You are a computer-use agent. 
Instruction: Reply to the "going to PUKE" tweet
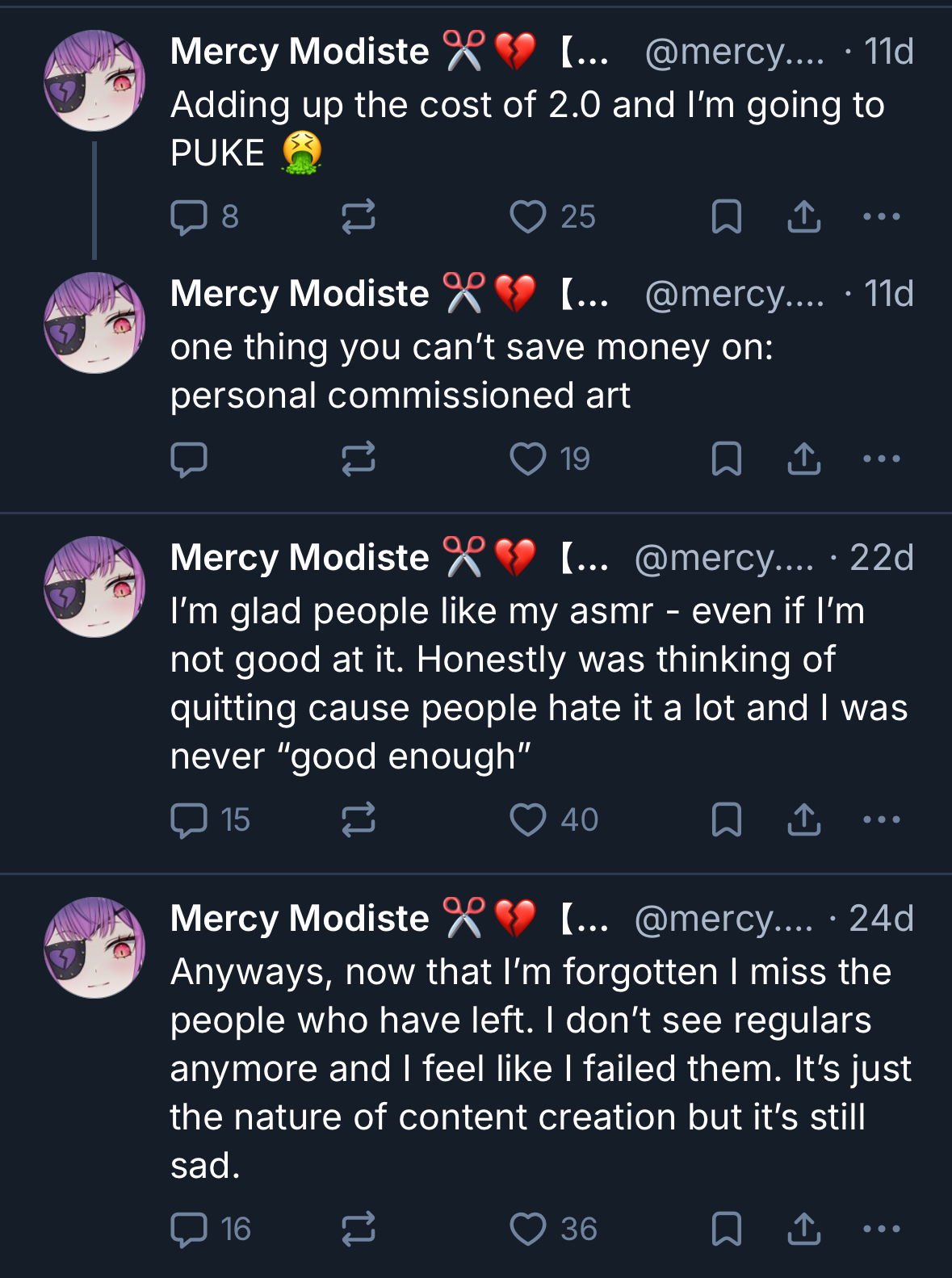190,217
